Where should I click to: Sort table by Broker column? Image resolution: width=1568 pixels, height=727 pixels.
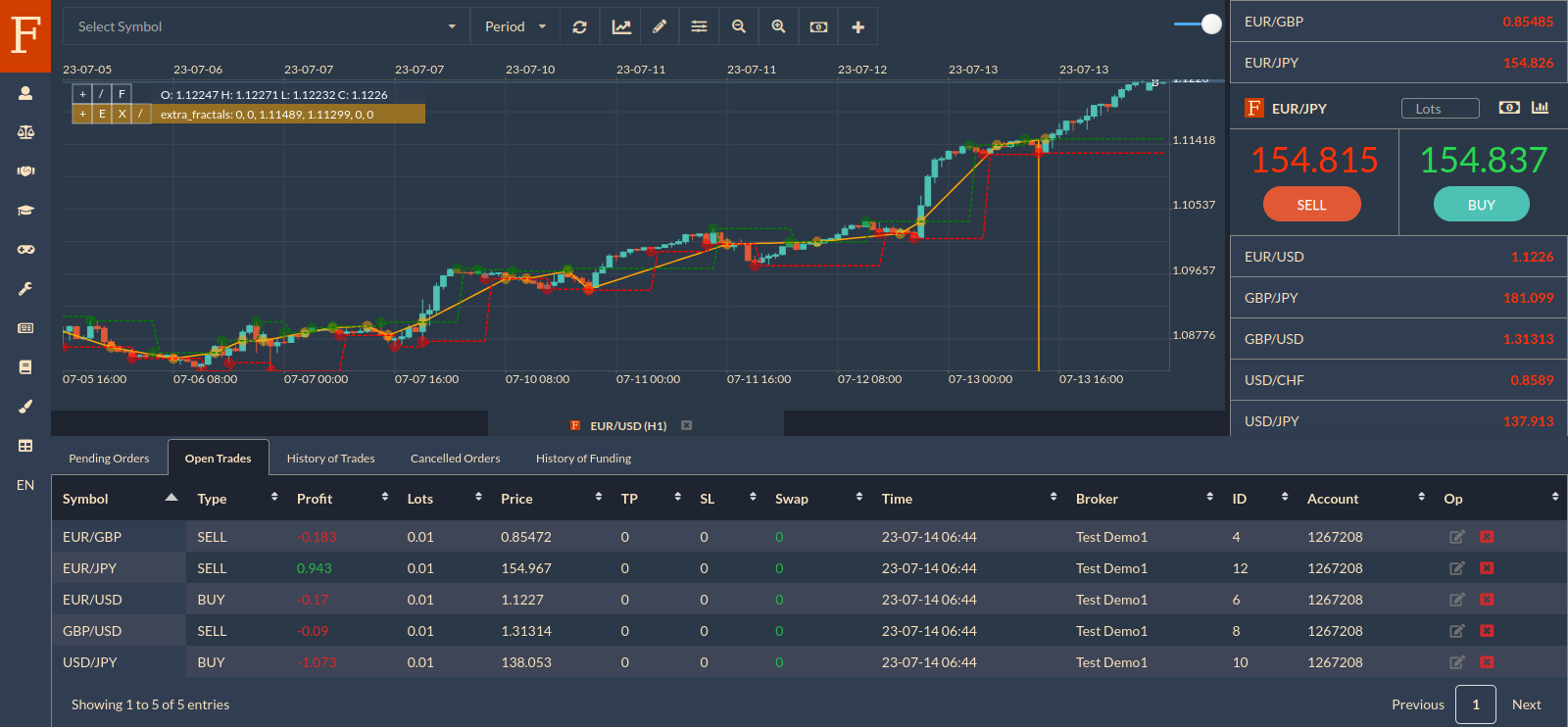1144,499
